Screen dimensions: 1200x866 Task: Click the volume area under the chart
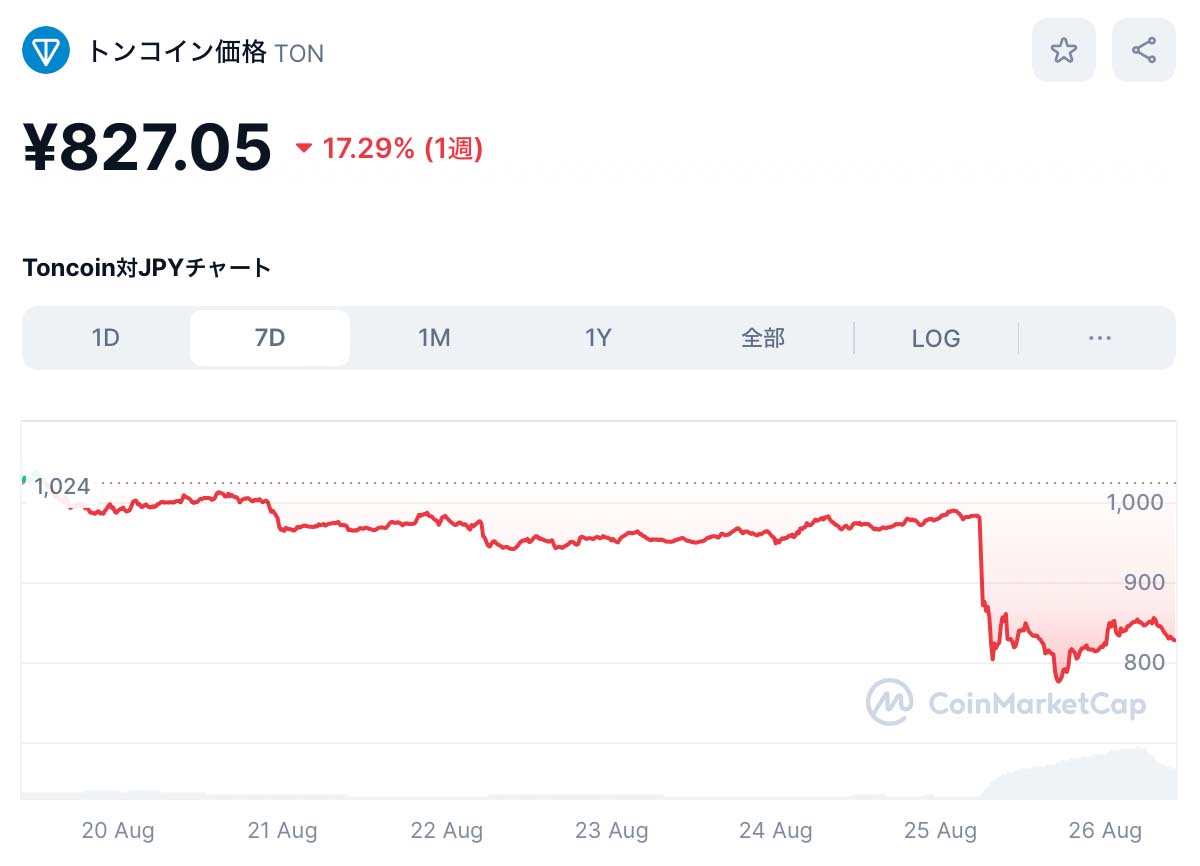[1080, 775]
